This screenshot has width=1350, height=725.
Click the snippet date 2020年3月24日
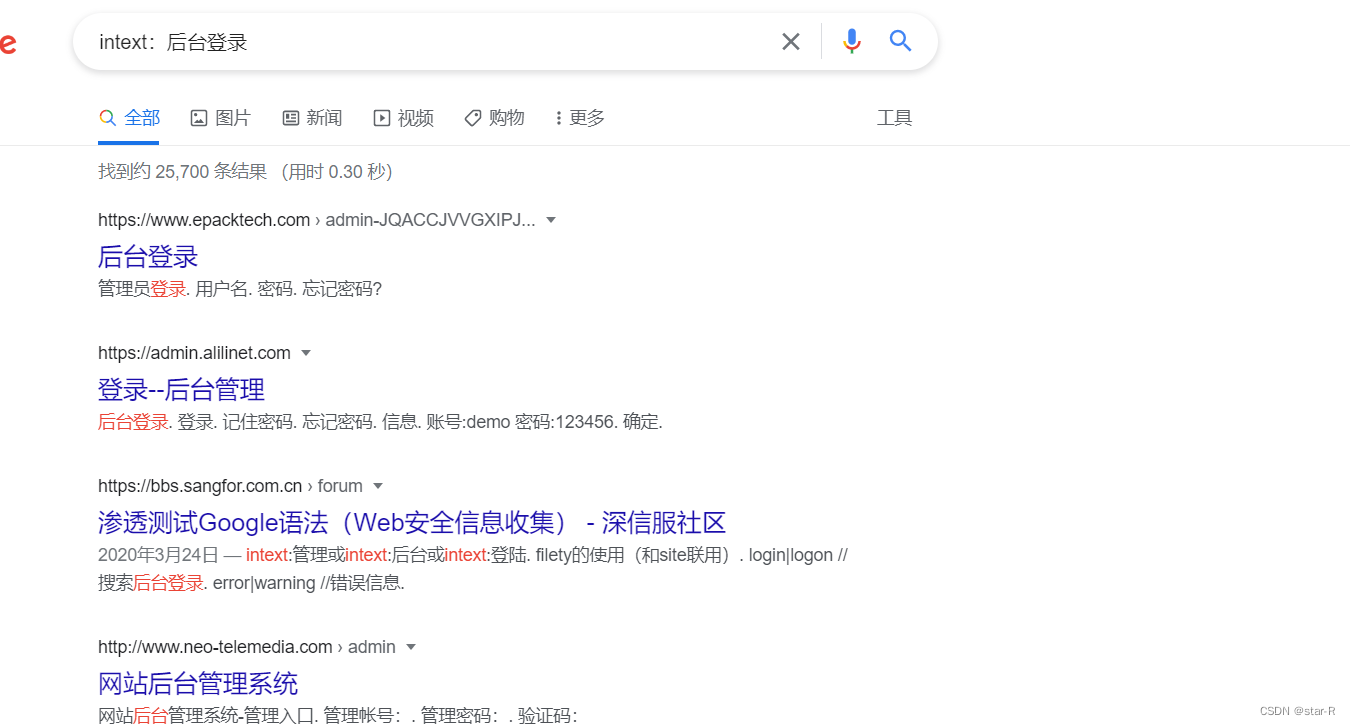point(158,555)
